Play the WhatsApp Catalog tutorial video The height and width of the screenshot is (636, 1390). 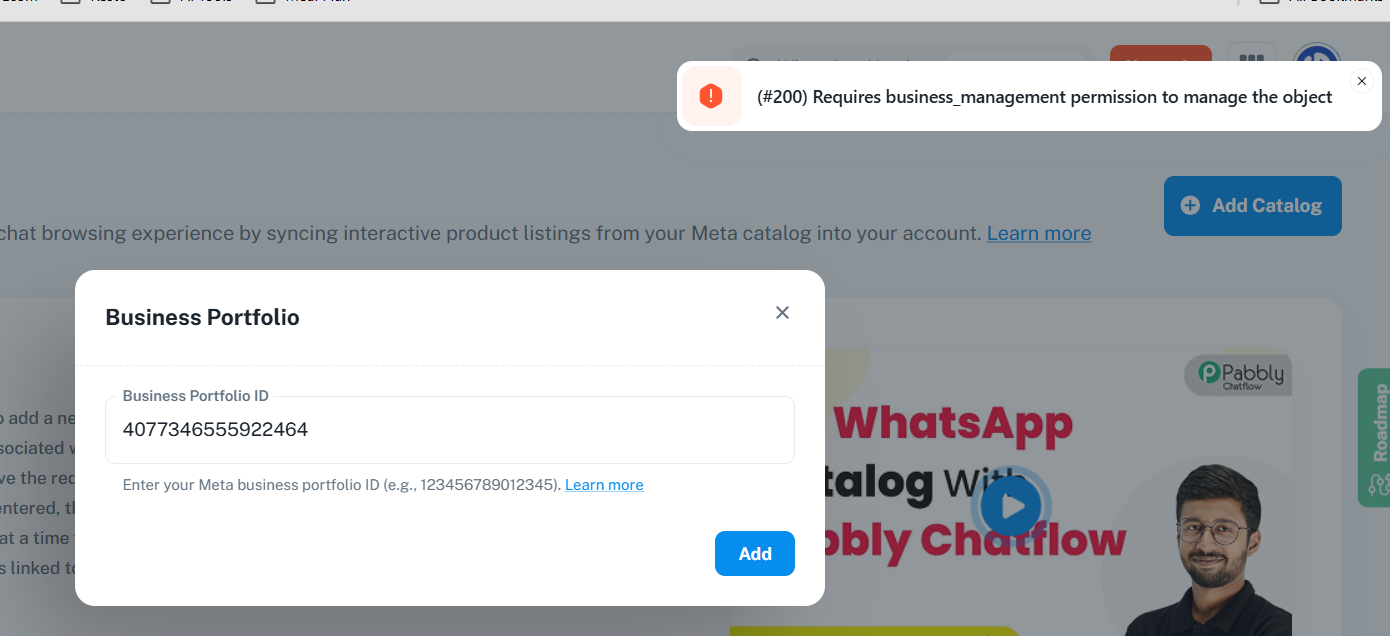(x=1012, y=506)
